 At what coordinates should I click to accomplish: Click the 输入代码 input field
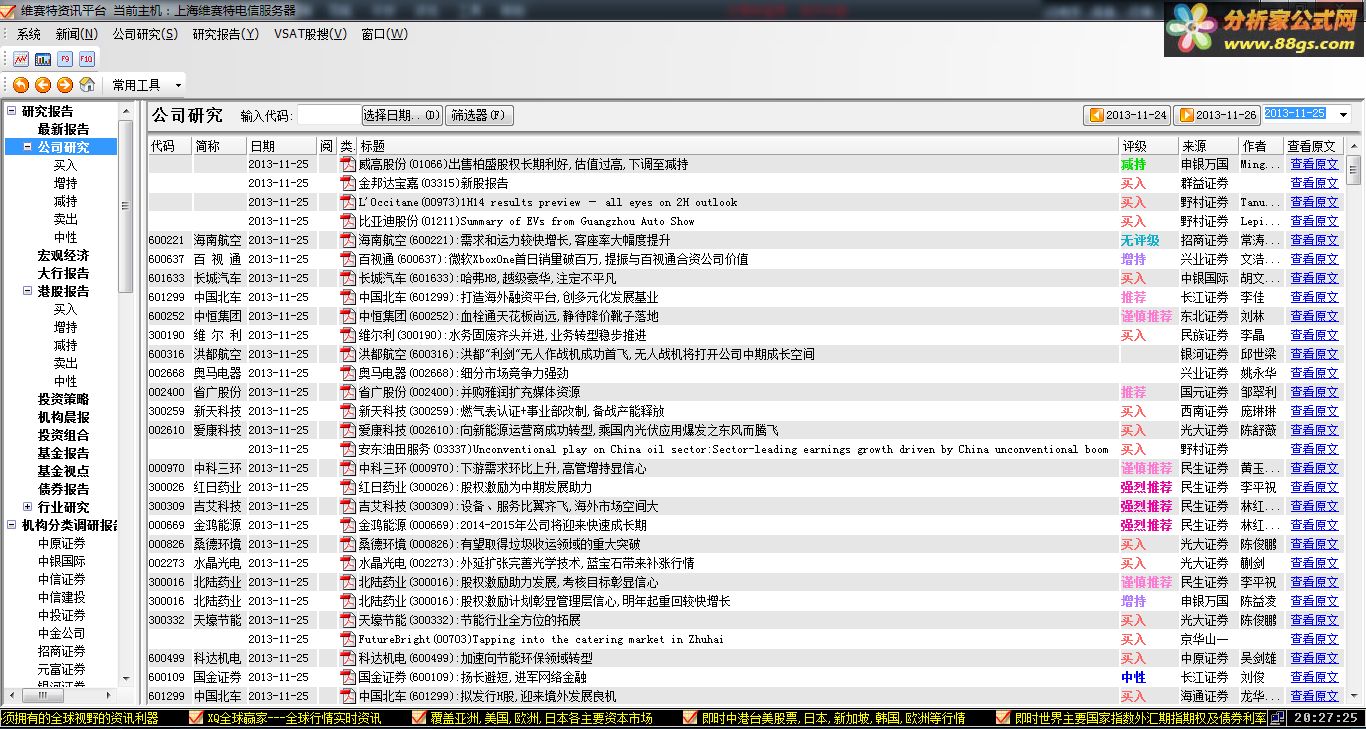tap(329, 115)
